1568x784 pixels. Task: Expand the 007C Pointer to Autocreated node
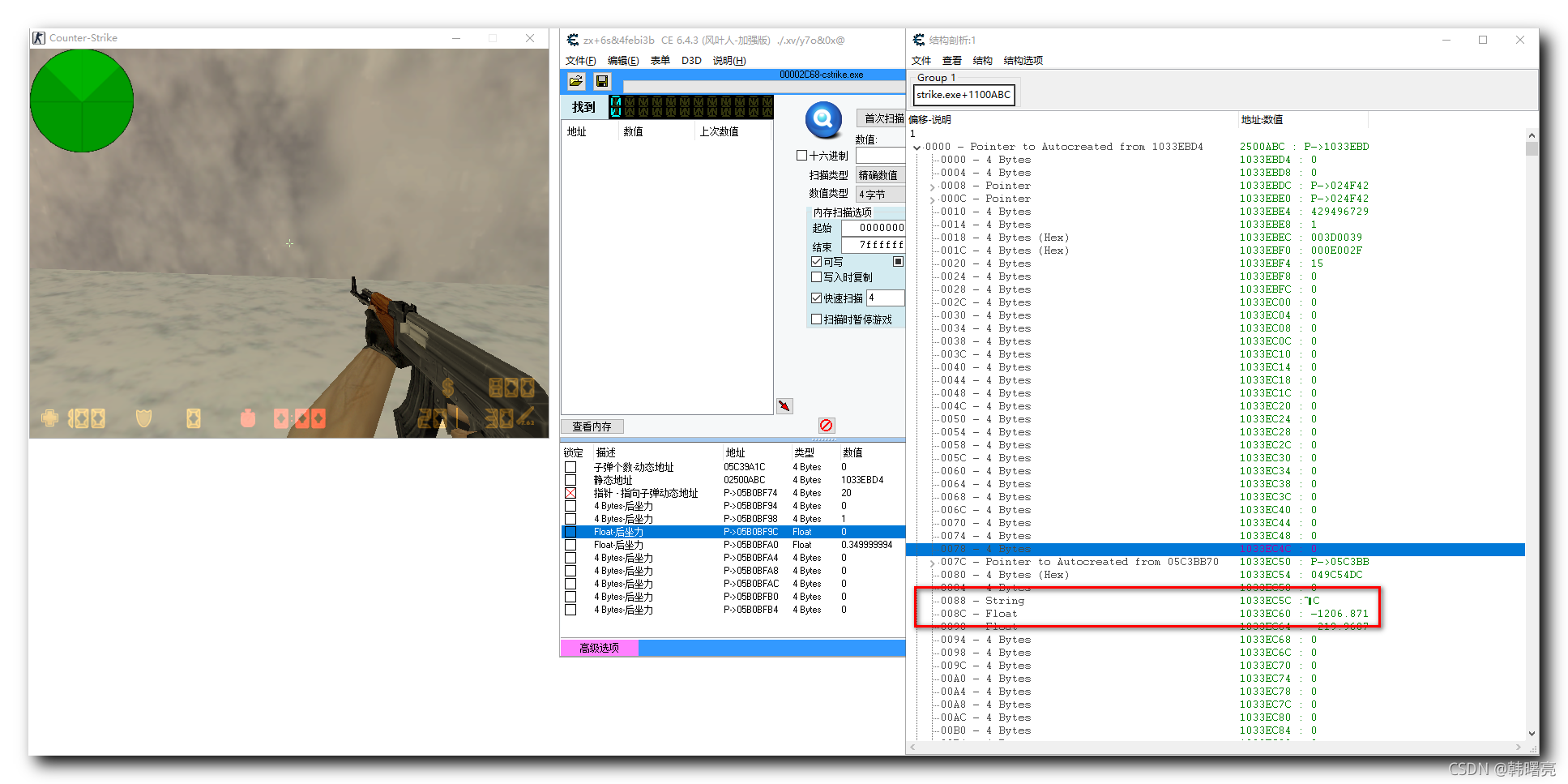point(932,563)
